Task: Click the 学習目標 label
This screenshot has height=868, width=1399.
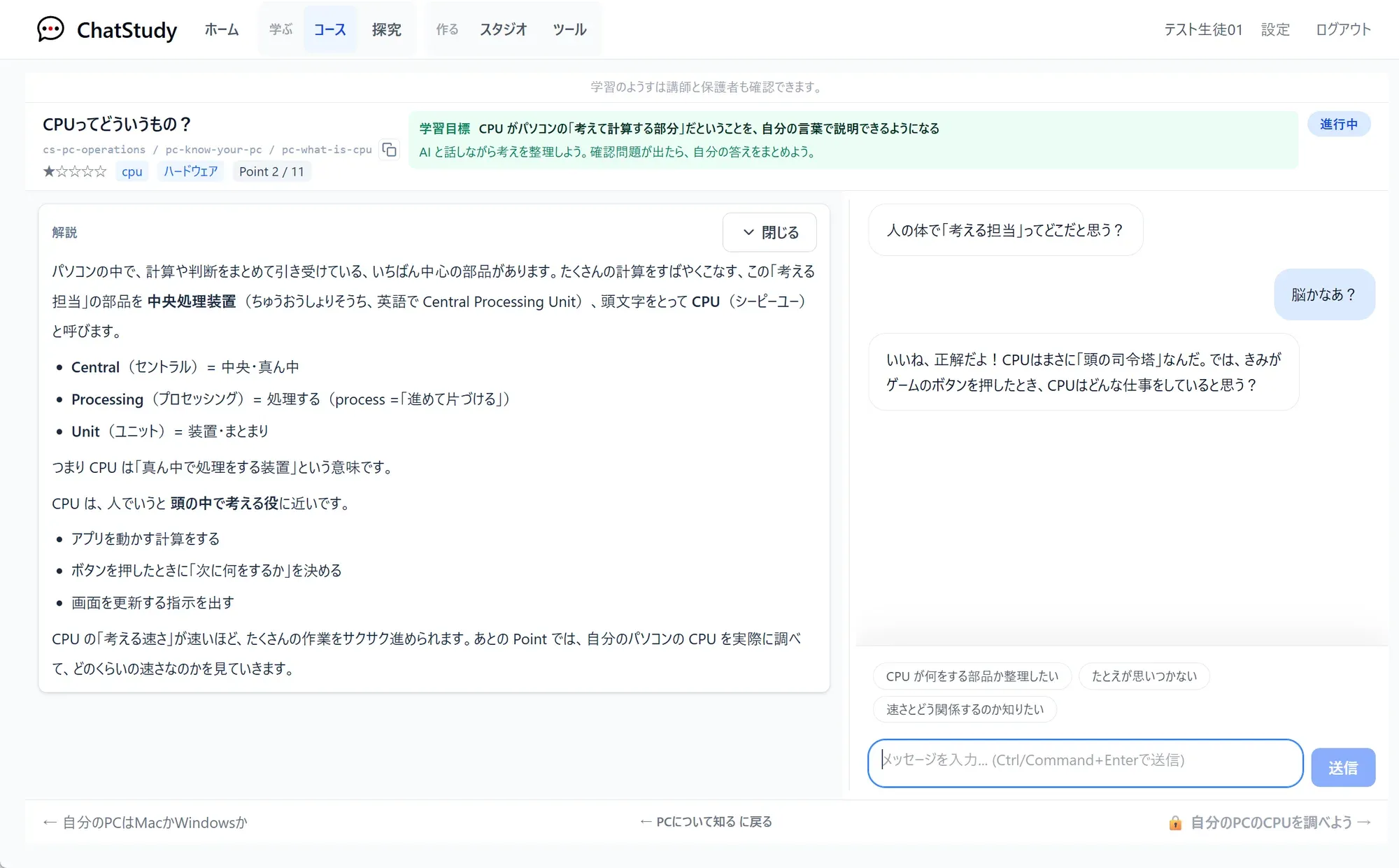Action: (x=445, y=129)
